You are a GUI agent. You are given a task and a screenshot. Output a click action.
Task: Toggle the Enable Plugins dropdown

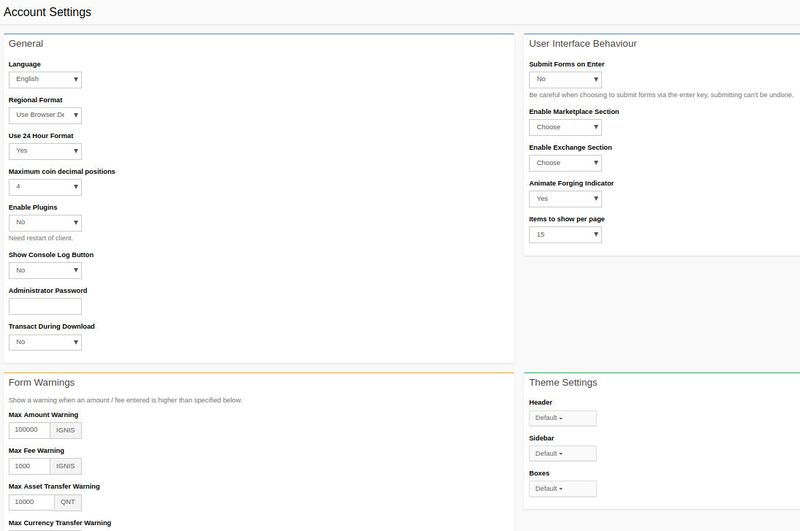[x=45, y=223]
